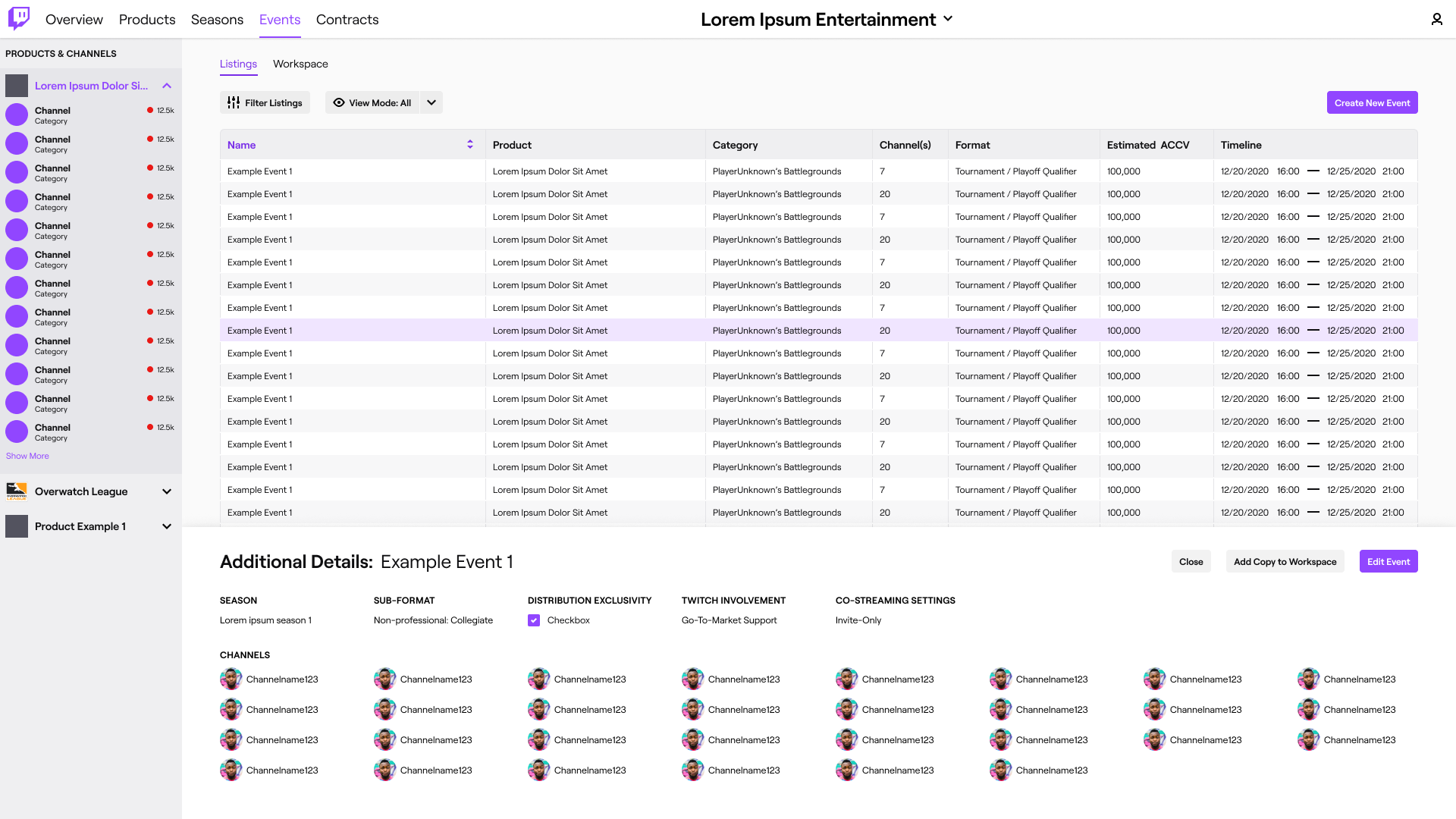This screenshot has width=1456, height=819.
Task: Open the View Mode: All dropdown
Action: (x=431, y=102)
